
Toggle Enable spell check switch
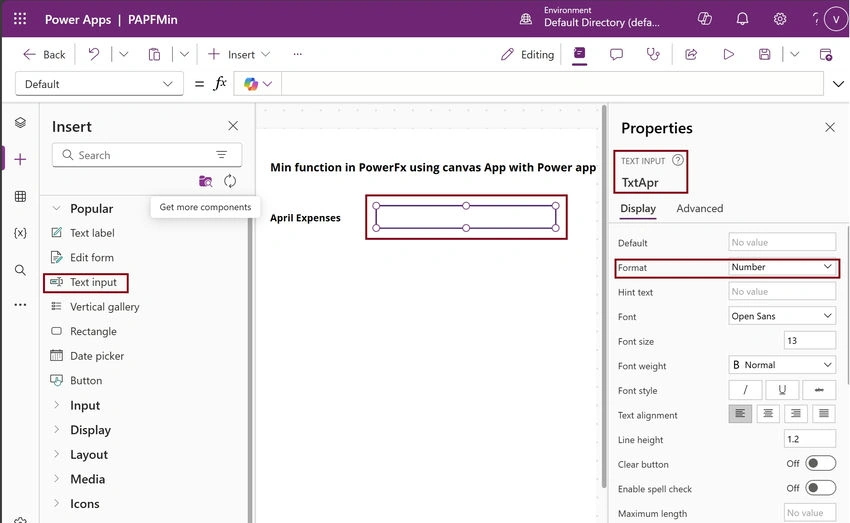(820, 488)
